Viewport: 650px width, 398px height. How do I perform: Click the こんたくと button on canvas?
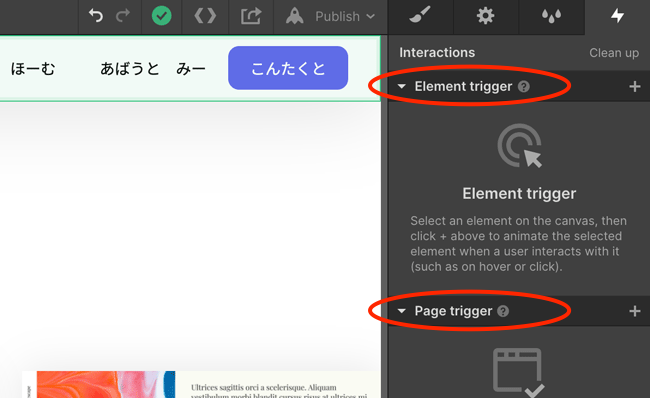pyautogui.click(x=288, y=68)
